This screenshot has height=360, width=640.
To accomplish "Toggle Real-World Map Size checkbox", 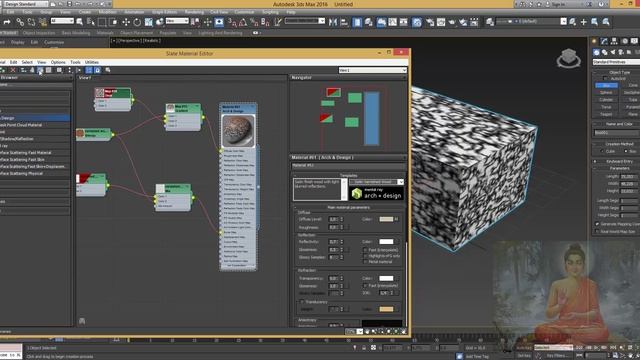I will pos(597,231).
